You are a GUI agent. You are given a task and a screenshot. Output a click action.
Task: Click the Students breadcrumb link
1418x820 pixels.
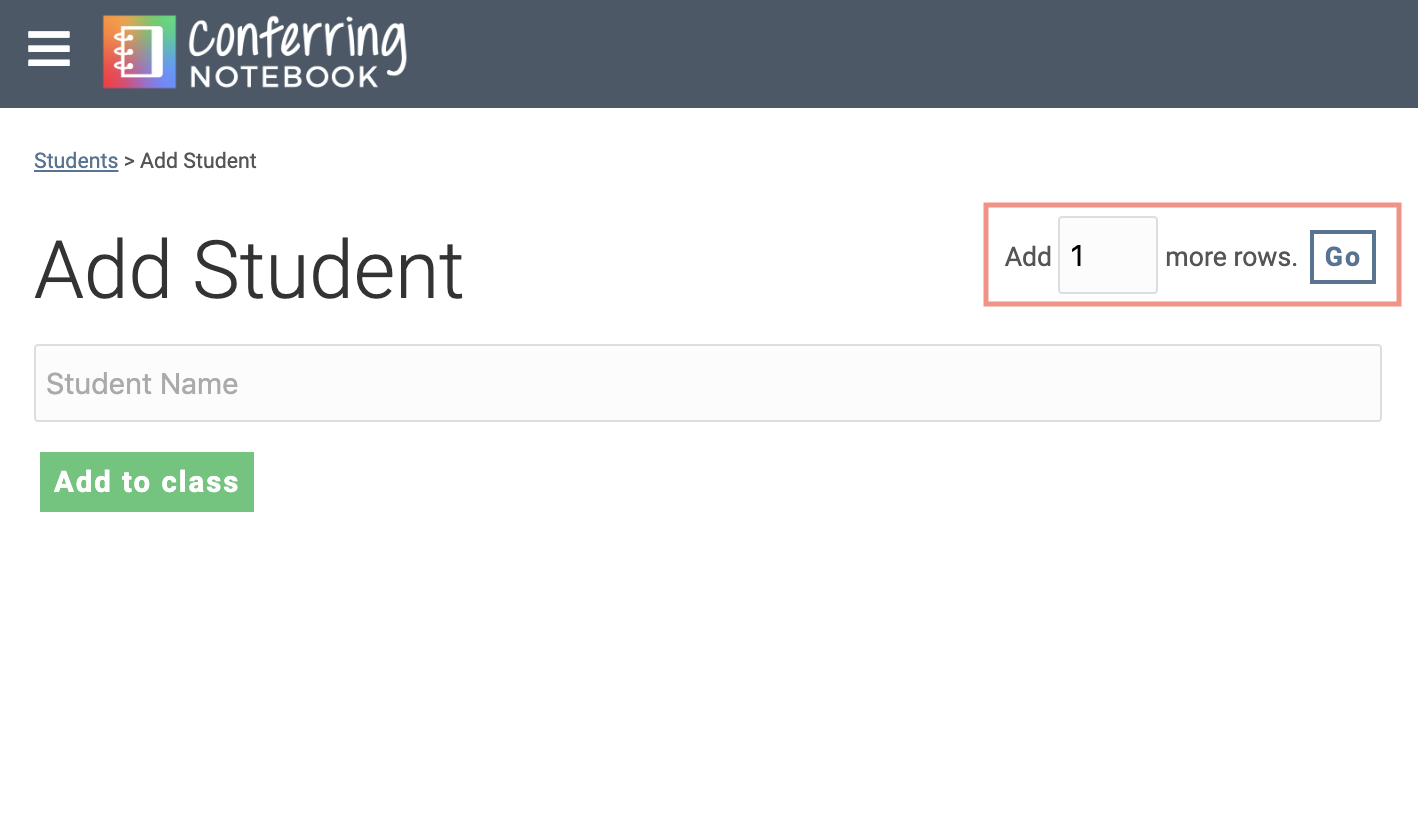[76, 160]
